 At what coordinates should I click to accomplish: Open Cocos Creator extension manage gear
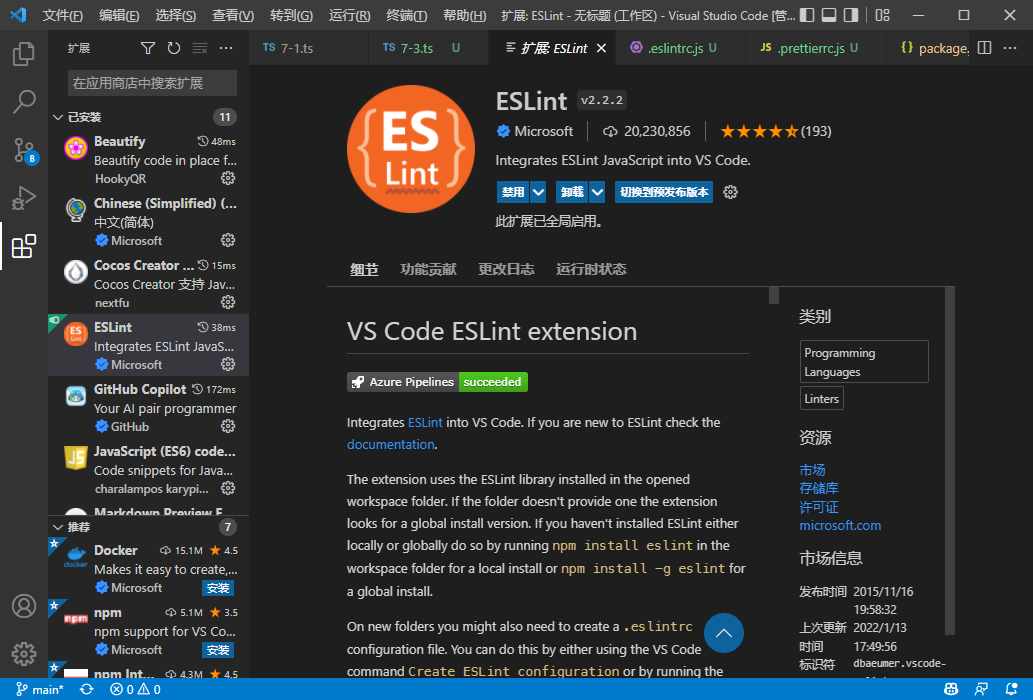[x=228, y=302]
